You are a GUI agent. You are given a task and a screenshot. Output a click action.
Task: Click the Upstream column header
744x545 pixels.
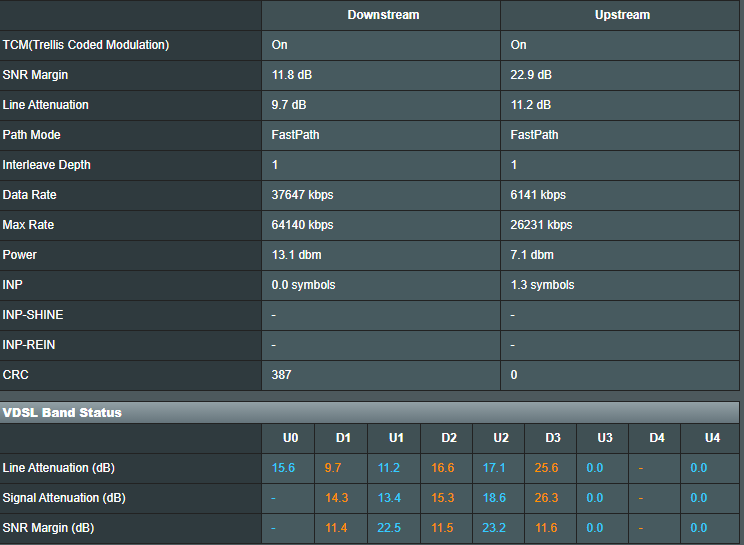click(622, 15)
